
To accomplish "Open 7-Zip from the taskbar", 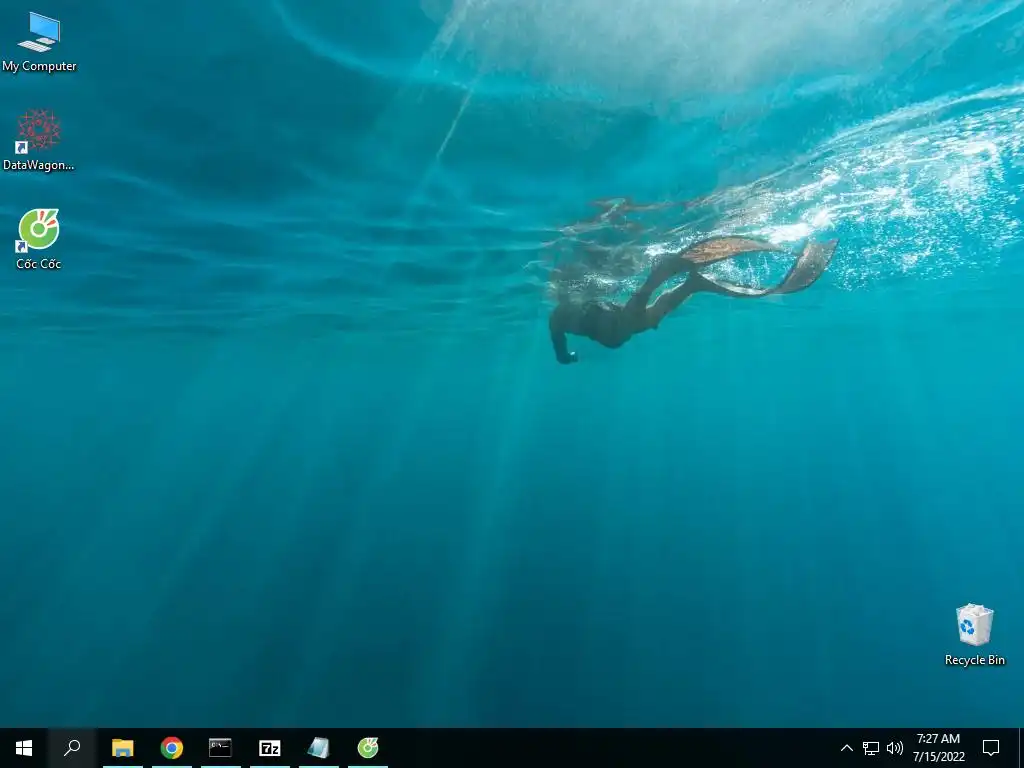I will [270, 748].
